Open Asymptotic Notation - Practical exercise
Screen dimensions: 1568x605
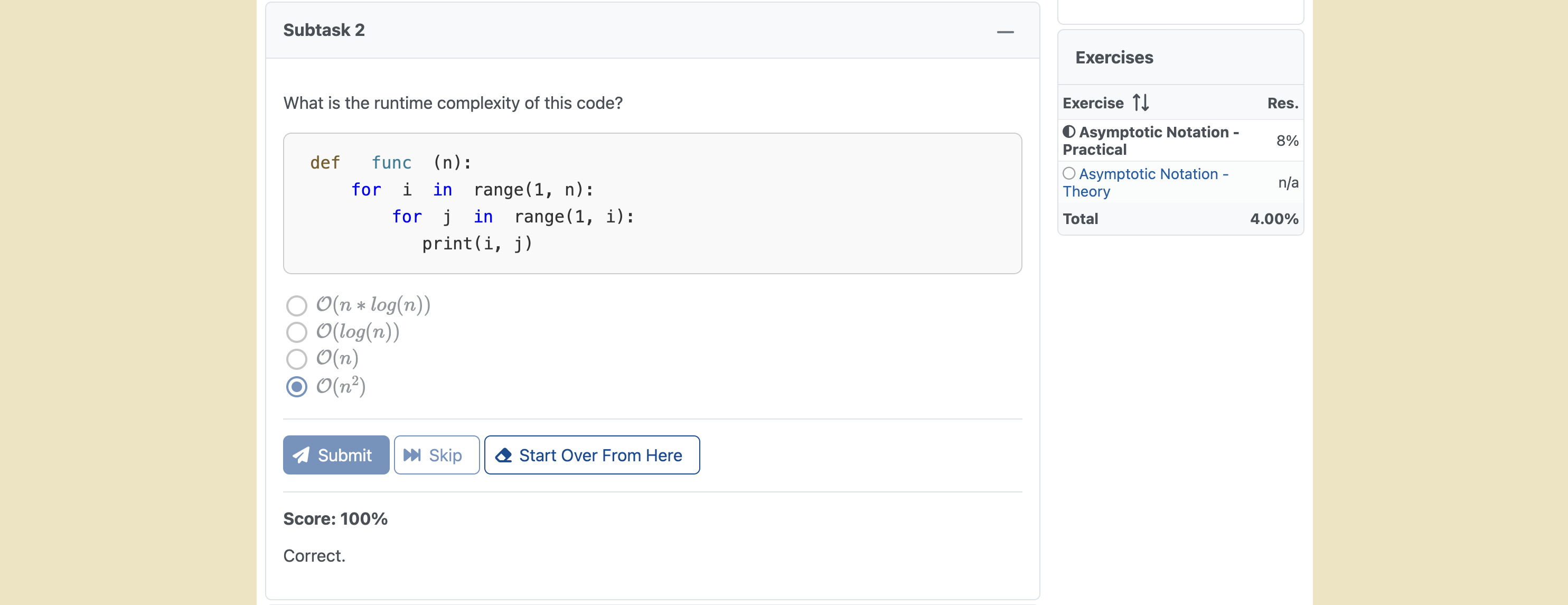pyautogui.click(x=1150, y=141)
